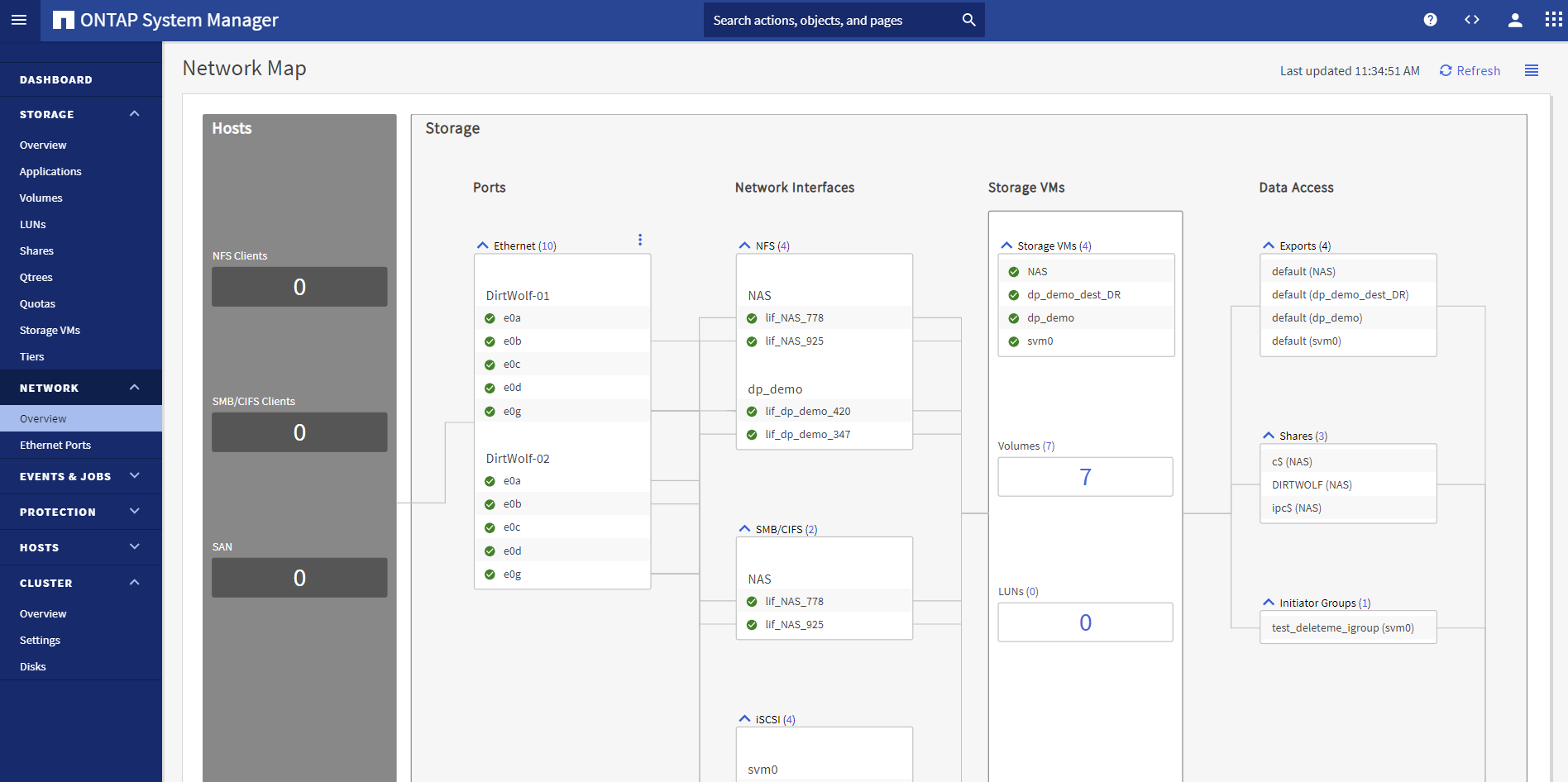
Task: Open the apps grid icon
Action: [x=1553, y=20]
